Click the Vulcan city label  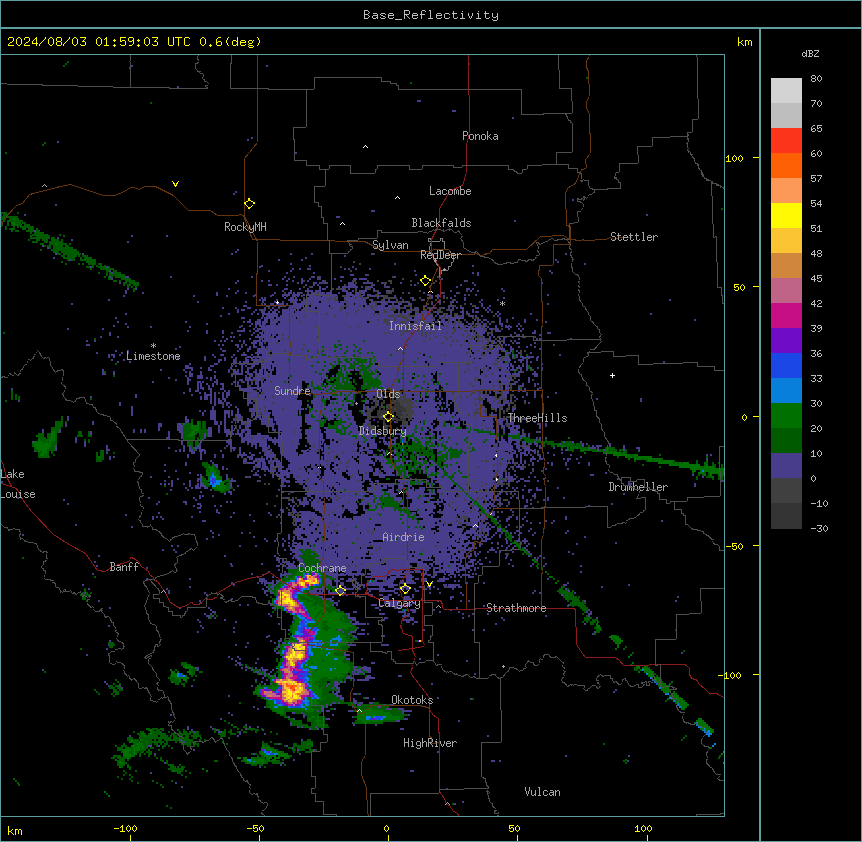point(543,792)
